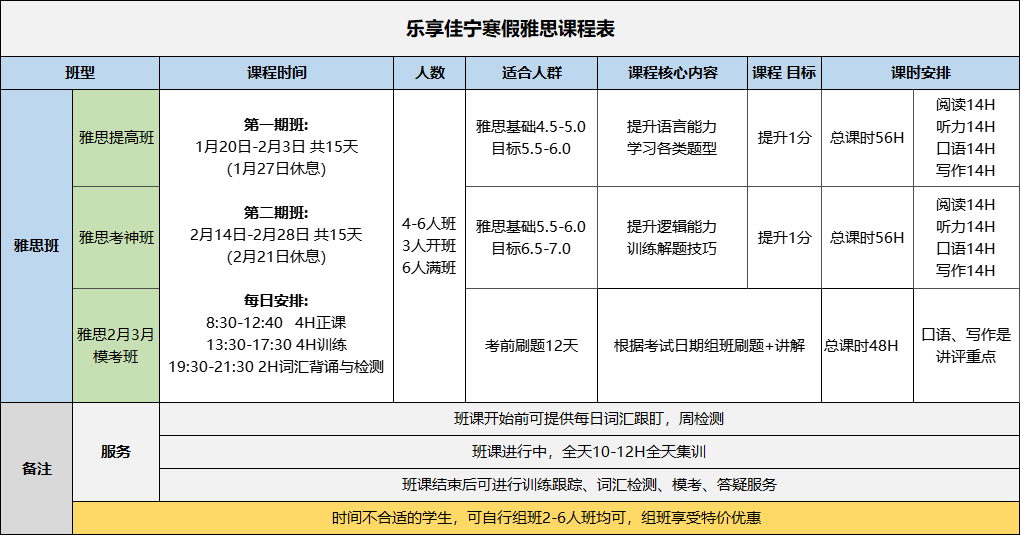Image resolution: width=1020 pixels, height=535 pixels.
Task: Click the 提升语言能力 text
Action: (x=672, y=127)
